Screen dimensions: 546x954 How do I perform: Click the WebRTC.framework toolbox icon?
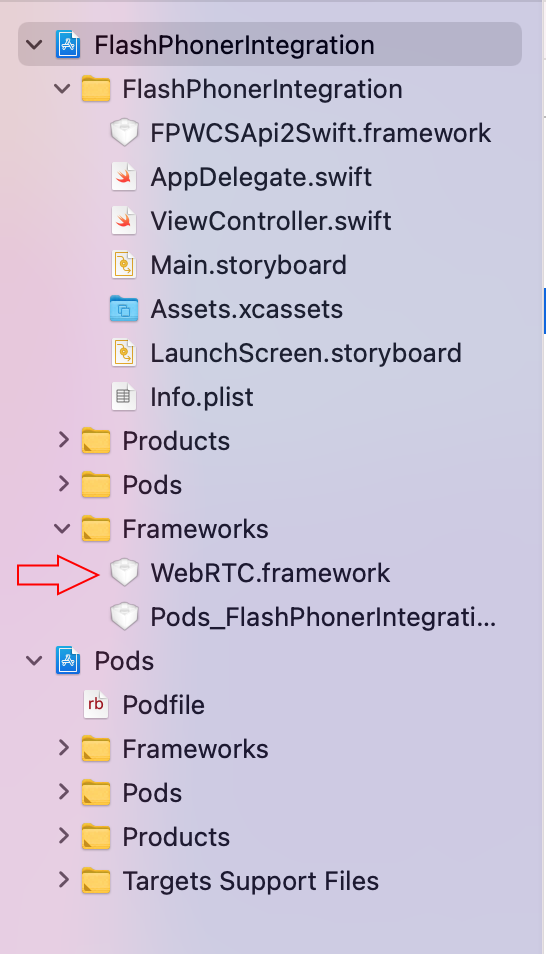click(124, 573)
